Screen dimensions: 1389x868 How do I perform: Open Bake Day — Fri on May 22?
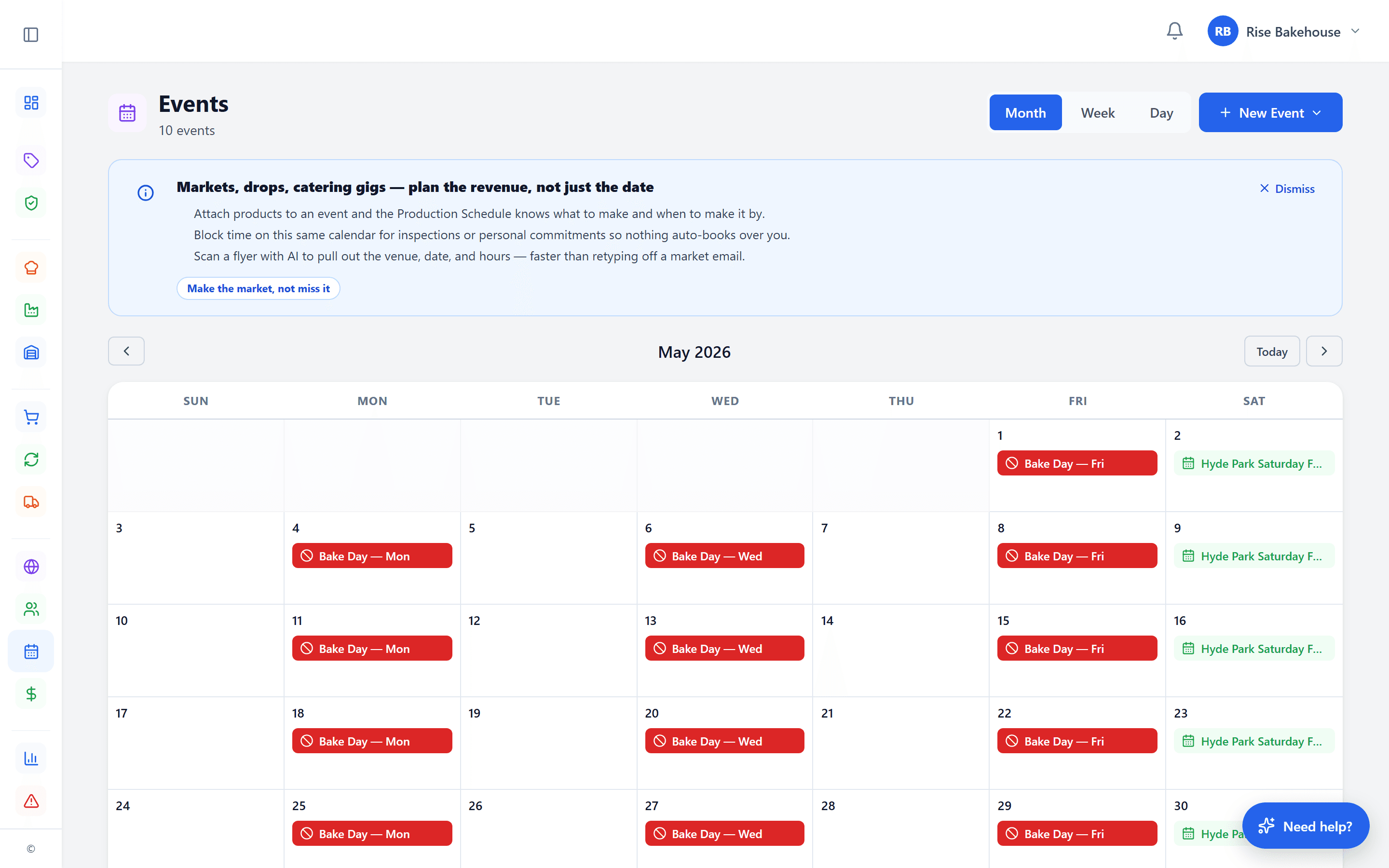pos(1077,741)
